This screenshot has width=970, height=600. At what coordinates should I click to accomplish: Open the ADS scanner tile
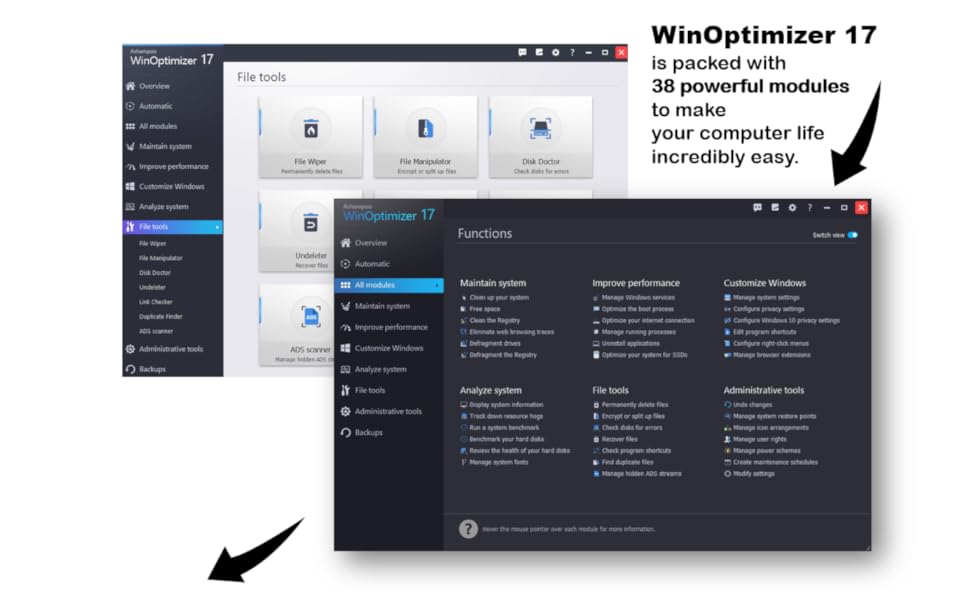pyautogui.click(x=297, y=325)
